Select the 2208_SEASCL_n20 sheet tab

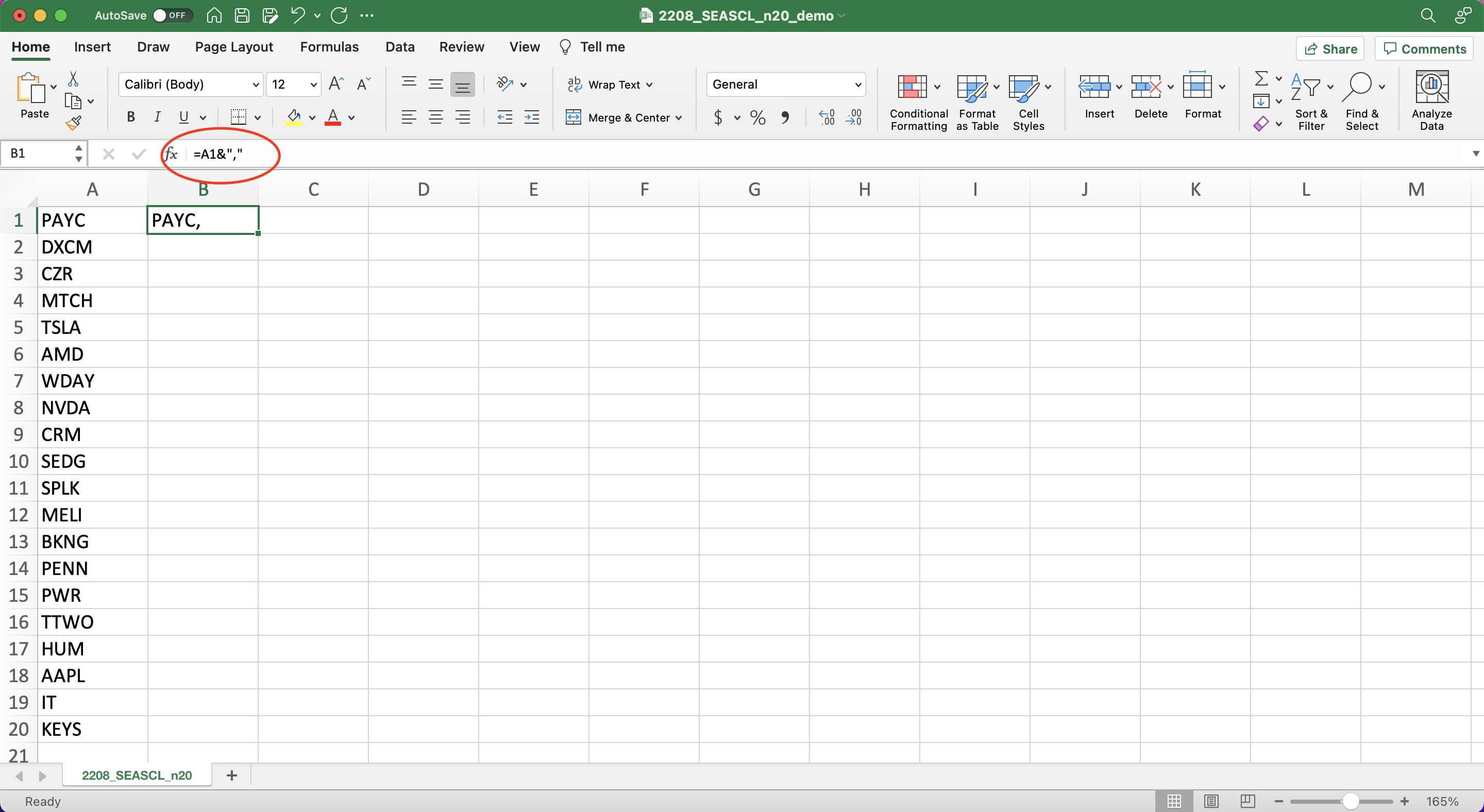(x=137, y=775)
